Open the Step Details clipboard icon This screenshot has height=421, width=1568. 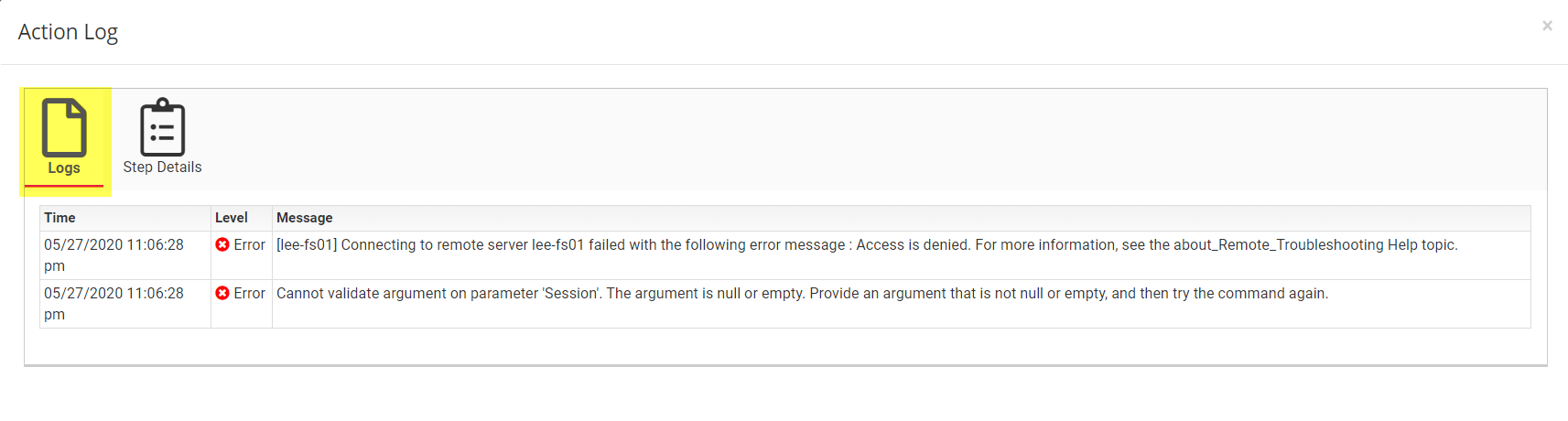(162, 127)
